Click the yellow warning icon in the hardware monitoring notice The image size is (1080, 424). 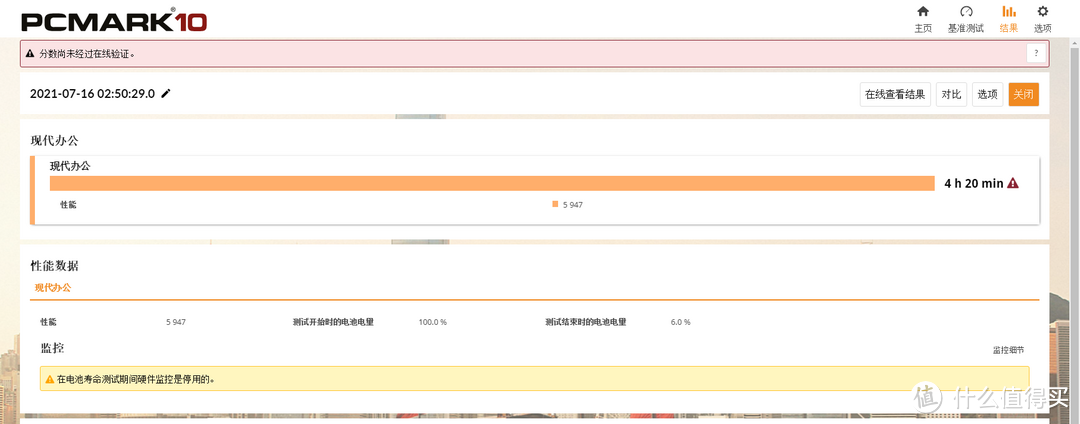pos(50,379)
